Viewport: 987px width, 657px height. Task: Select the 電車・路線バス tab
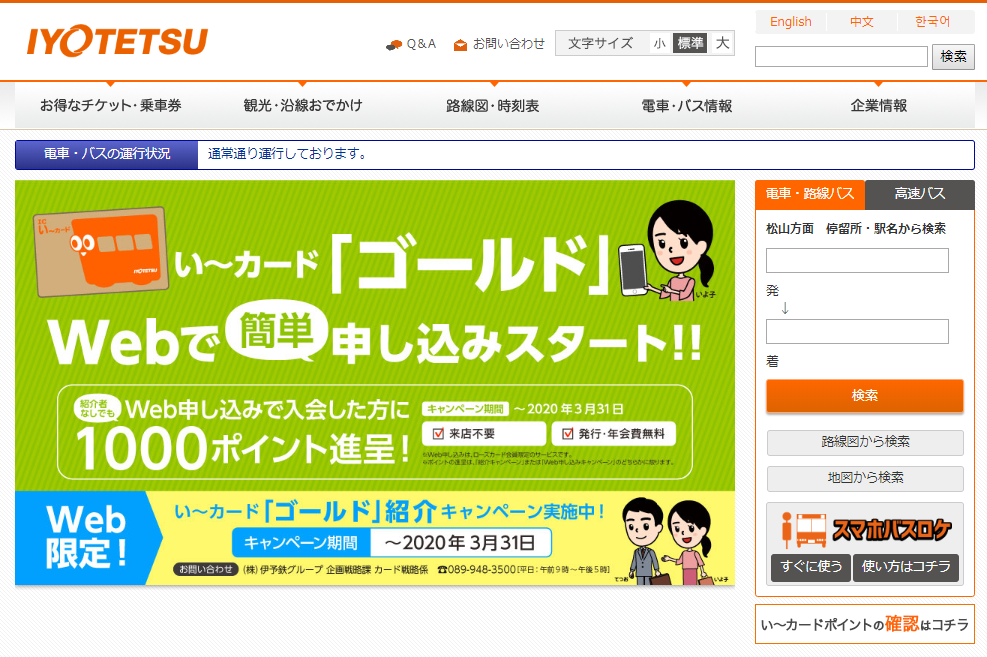pyautogui.click(x=810, y=194)
